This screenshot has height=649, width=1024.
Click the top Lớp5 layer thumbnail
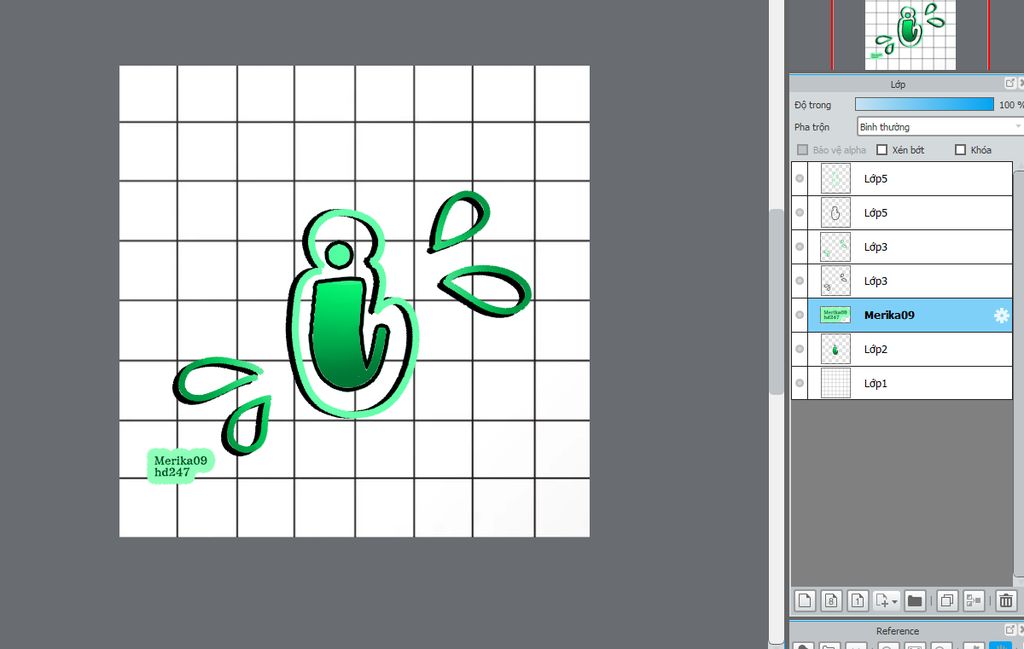coord(835,178)
